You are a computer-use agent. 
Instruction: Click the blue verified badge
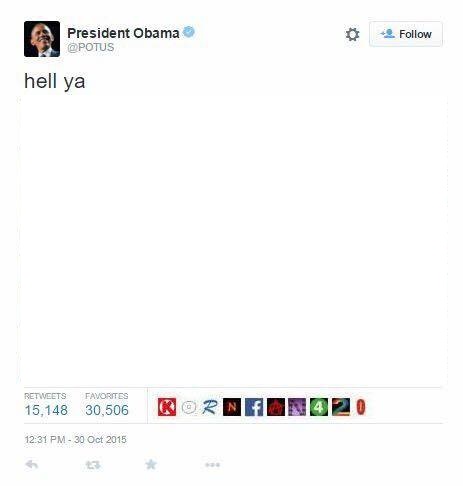[189, 32]
